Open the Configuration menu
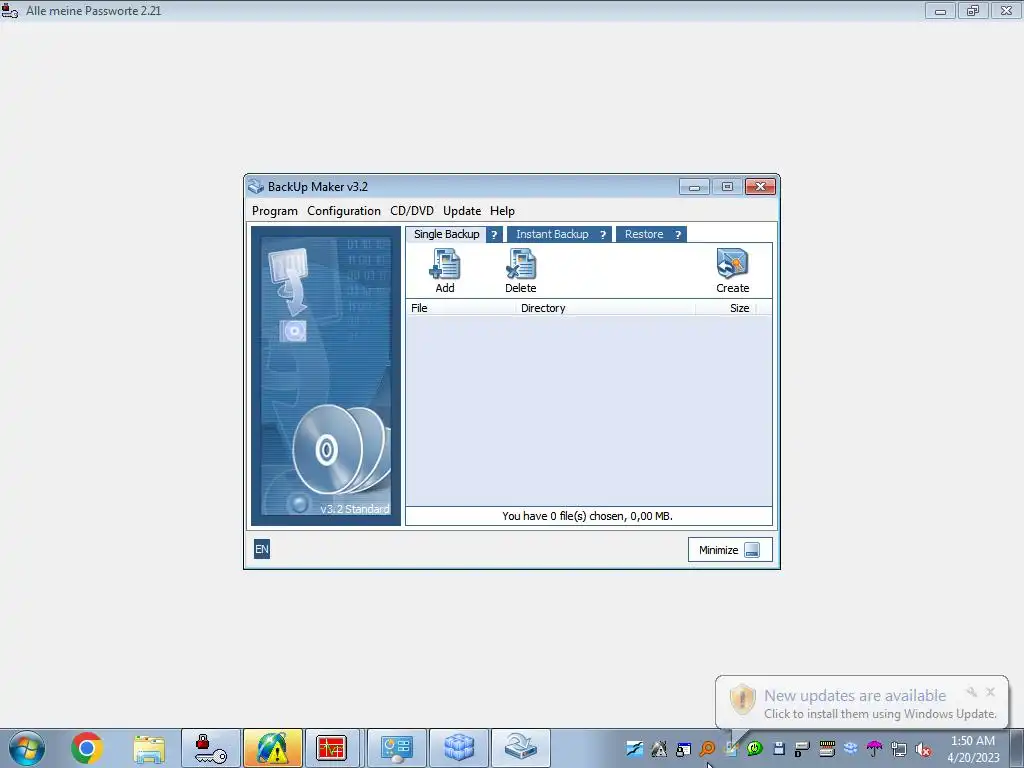The image size is (1024, 768). click(344, 211)
